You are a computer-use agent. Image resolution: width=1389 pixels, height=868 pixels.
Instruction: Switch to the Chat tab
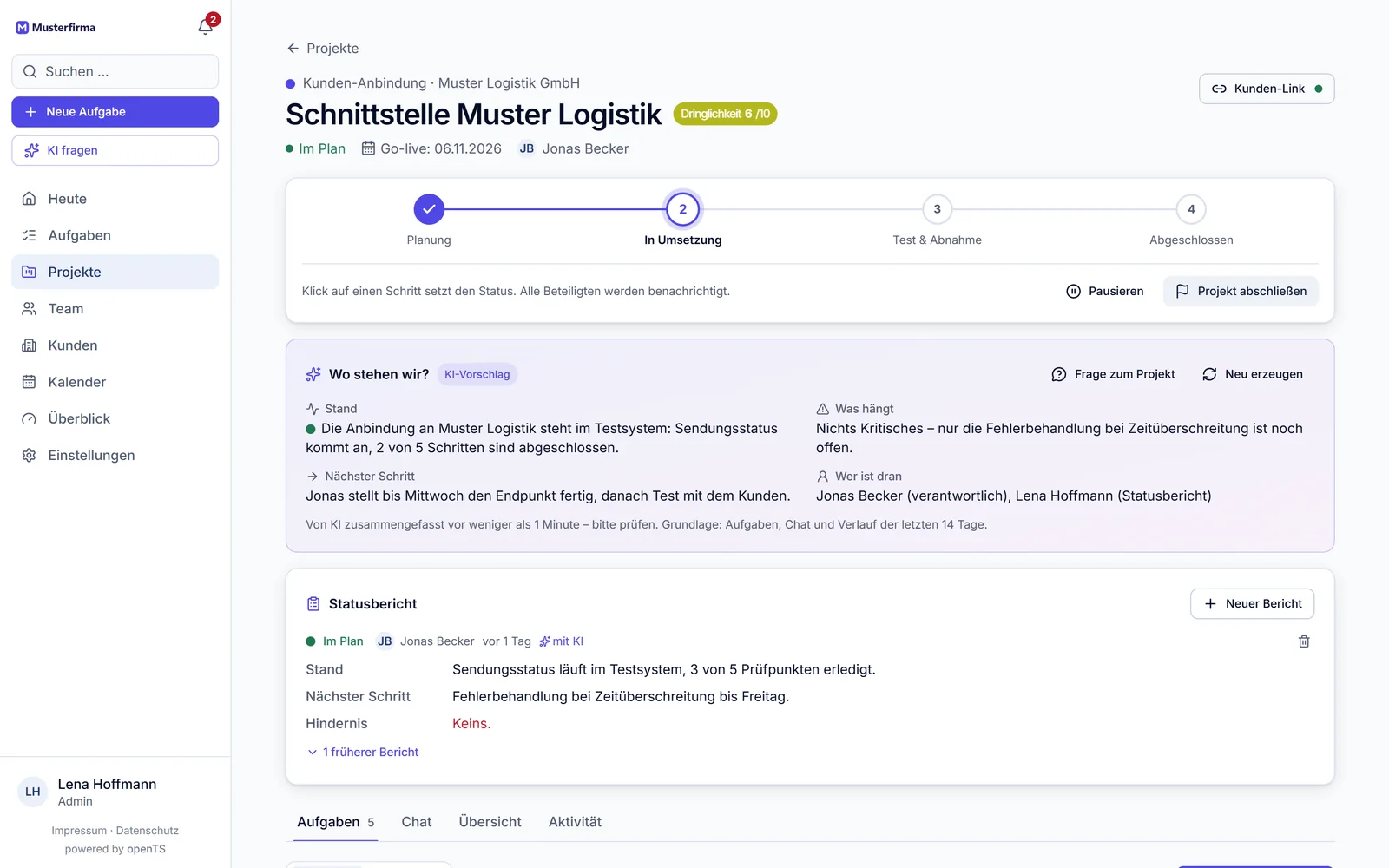pyautogui.click(x=416, y=822)
